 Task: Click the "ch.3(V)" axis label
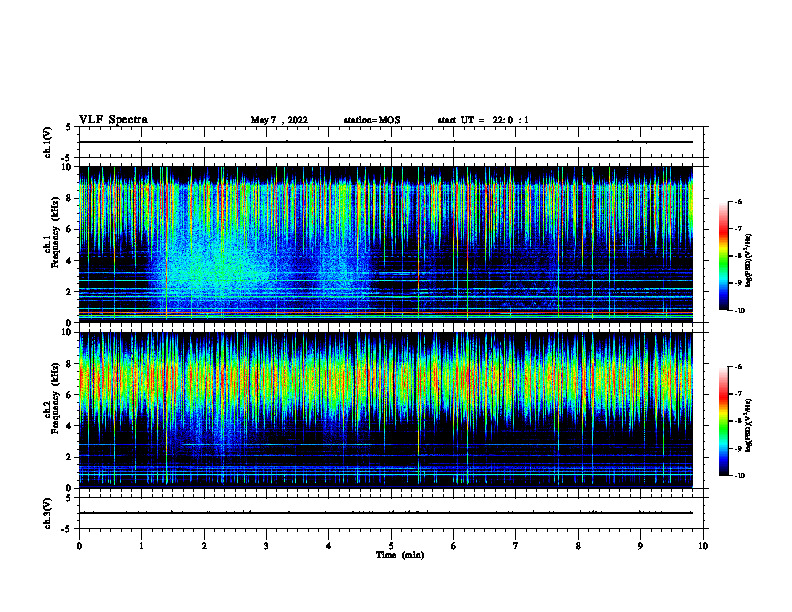tap(47, 514)
